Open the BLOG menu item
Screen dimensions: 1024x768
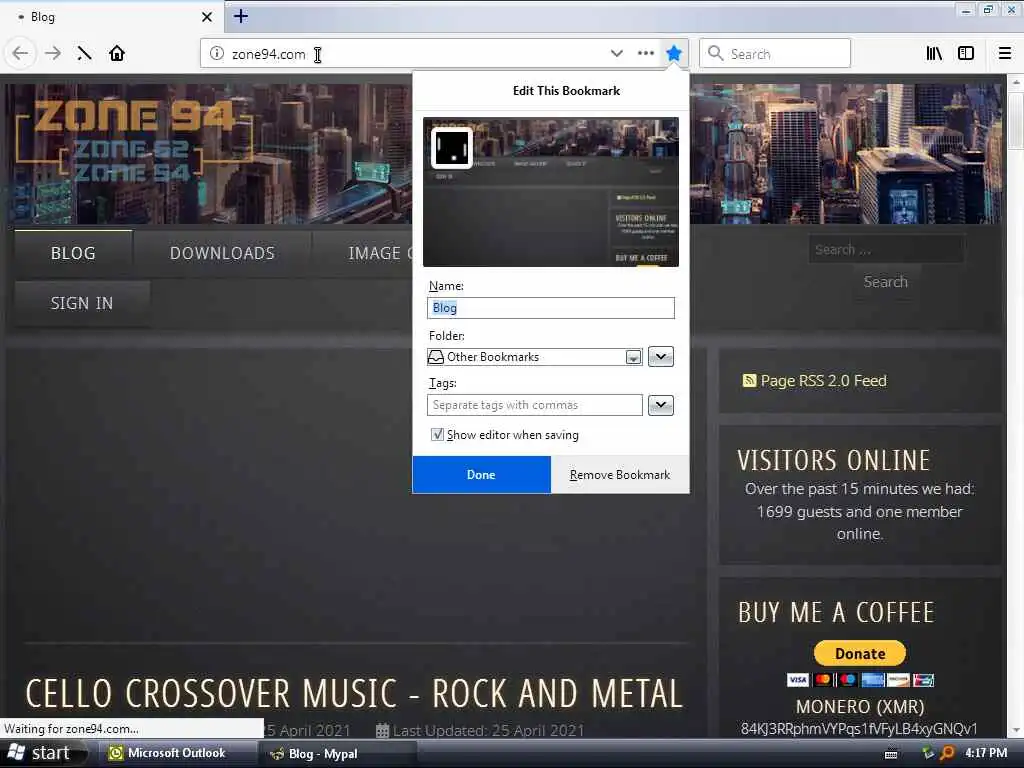click(x=73, y=253)
